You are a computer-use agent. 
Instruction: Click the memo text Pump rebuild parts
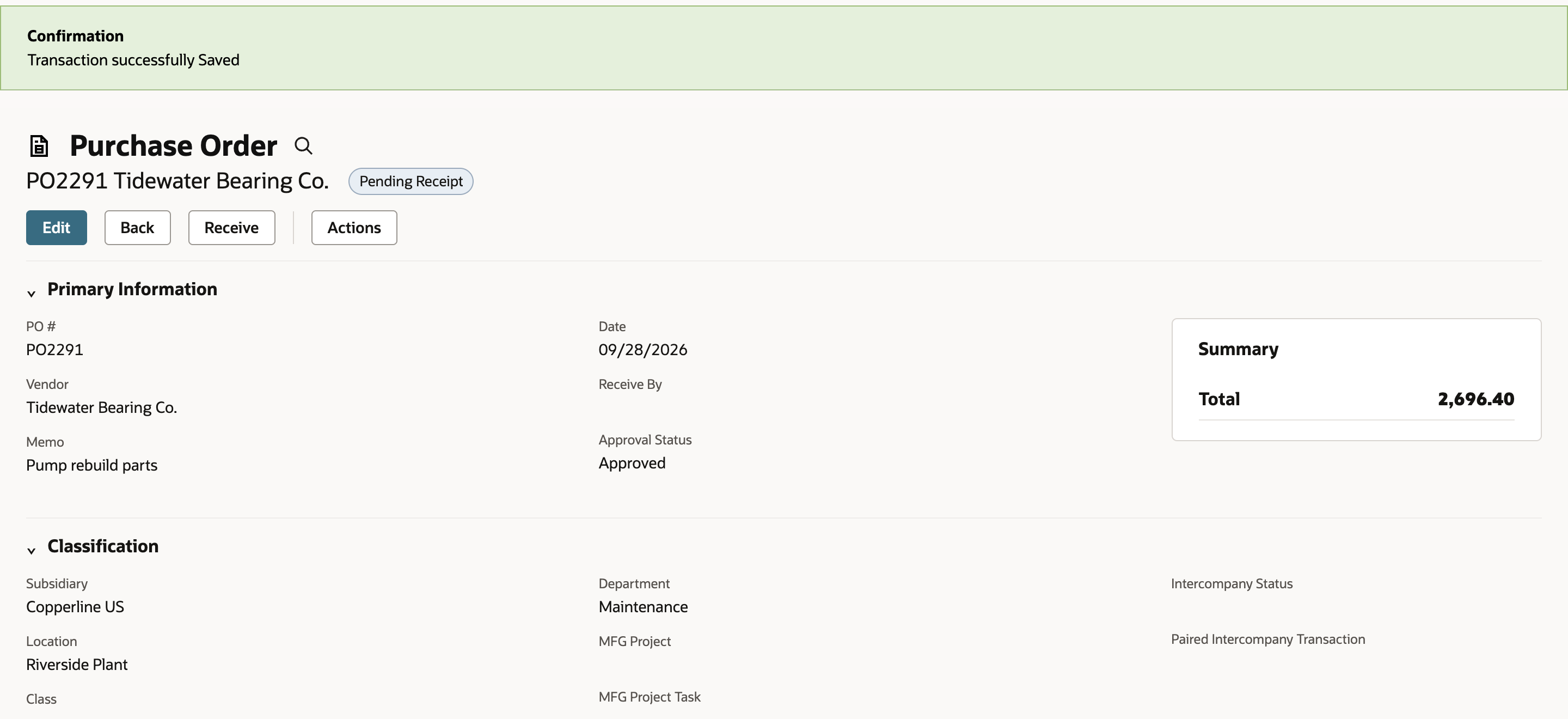tap(92, 465)
